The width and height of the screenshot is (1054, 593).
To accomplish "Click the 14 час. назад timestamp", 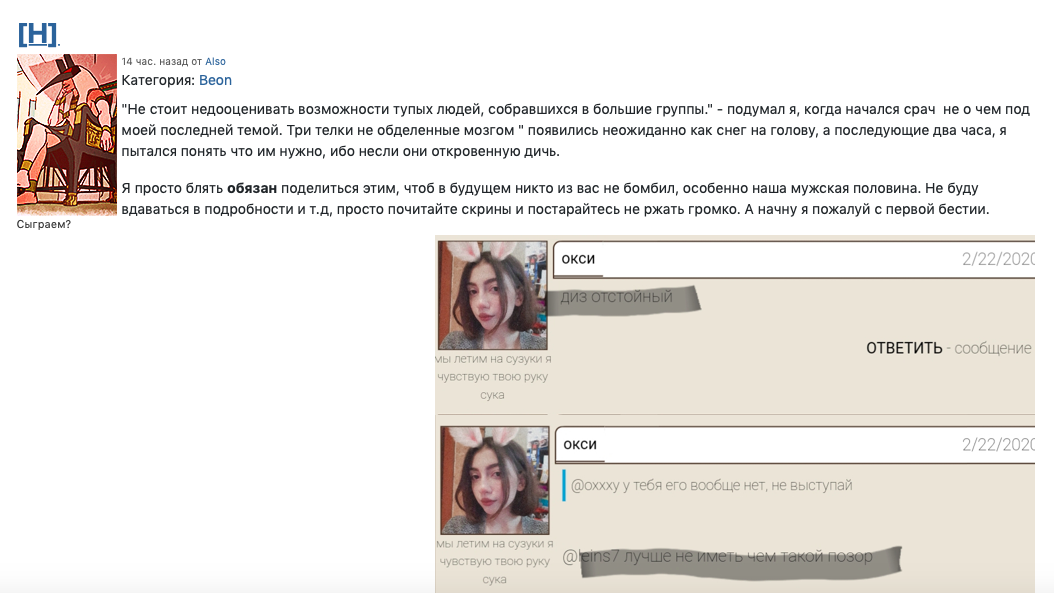I will [155, 61].
